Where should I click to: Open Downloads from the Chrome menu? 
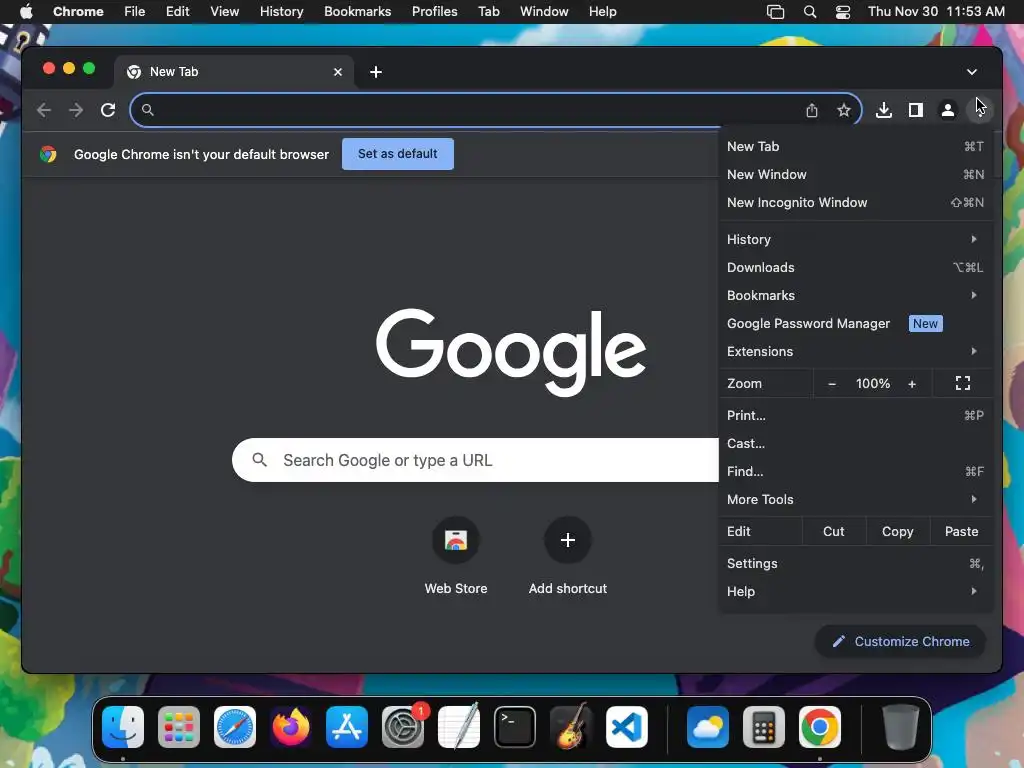(x=856, y=267)
